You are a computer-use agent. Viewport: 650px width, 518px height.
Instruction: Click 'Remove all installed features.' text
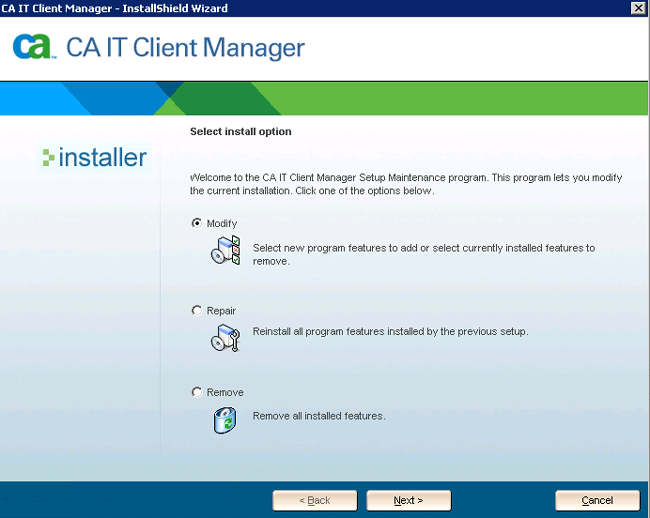click(x=319, y=416)
